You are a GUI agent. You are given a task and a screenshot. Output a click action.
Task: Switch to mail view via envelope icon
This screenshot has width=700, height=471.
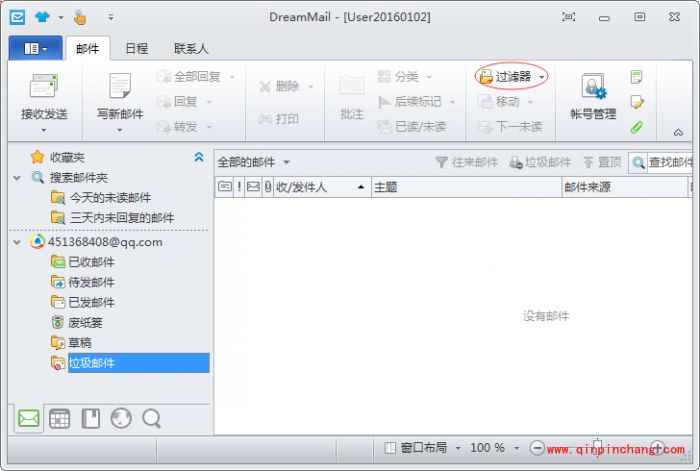tap(29, 418)
